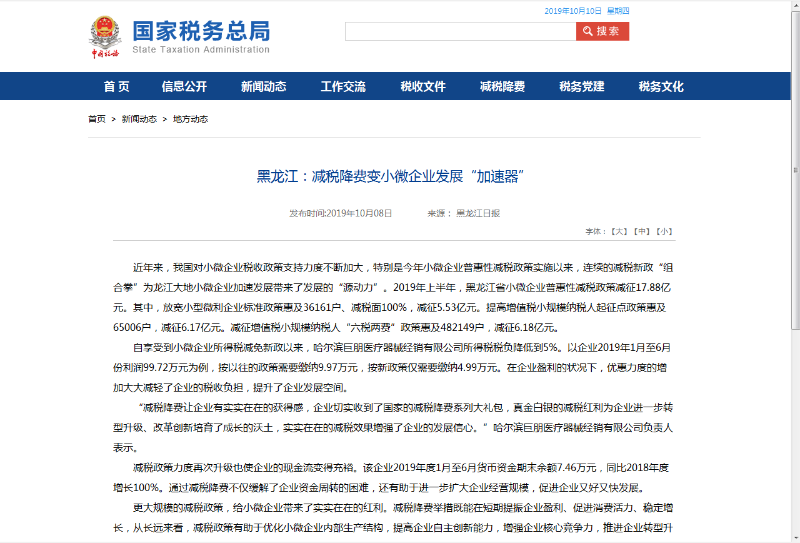This screenshot has width=800, height=543.
Task: Click the 搜索 search button
Action: pos(602,31)
